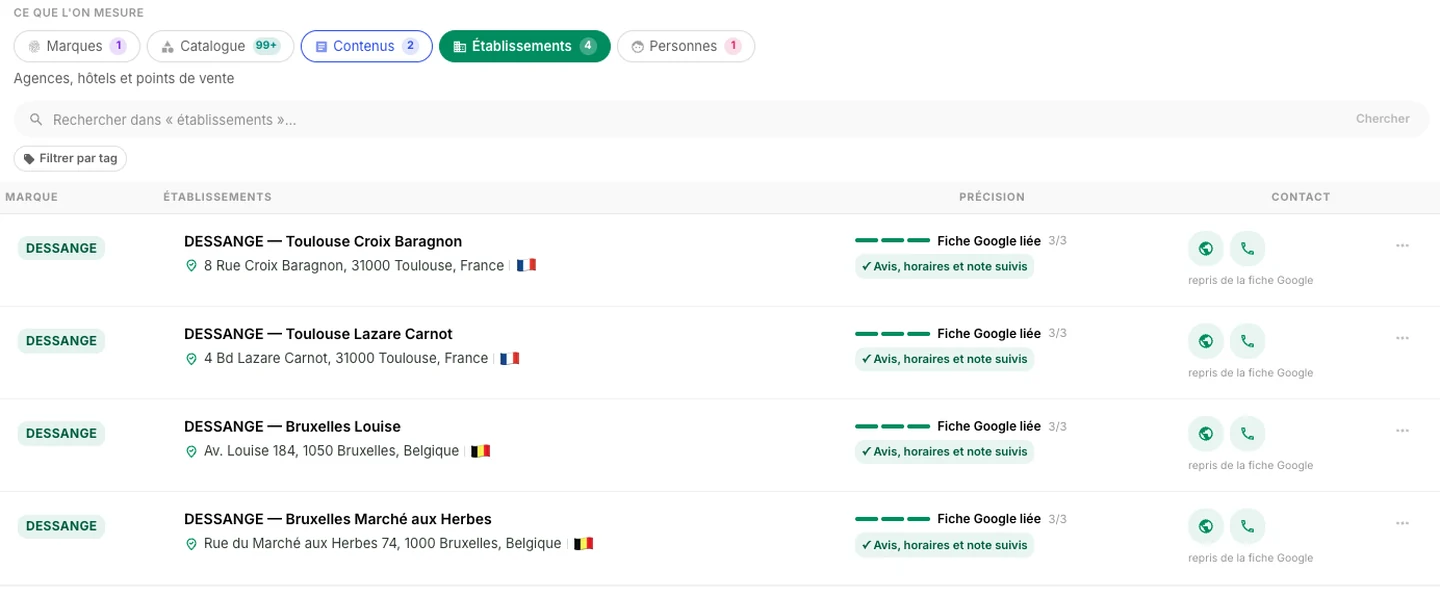Click 'Avis, horaires et note suivis' for Croix Baragnon

[x=944, y=266]
